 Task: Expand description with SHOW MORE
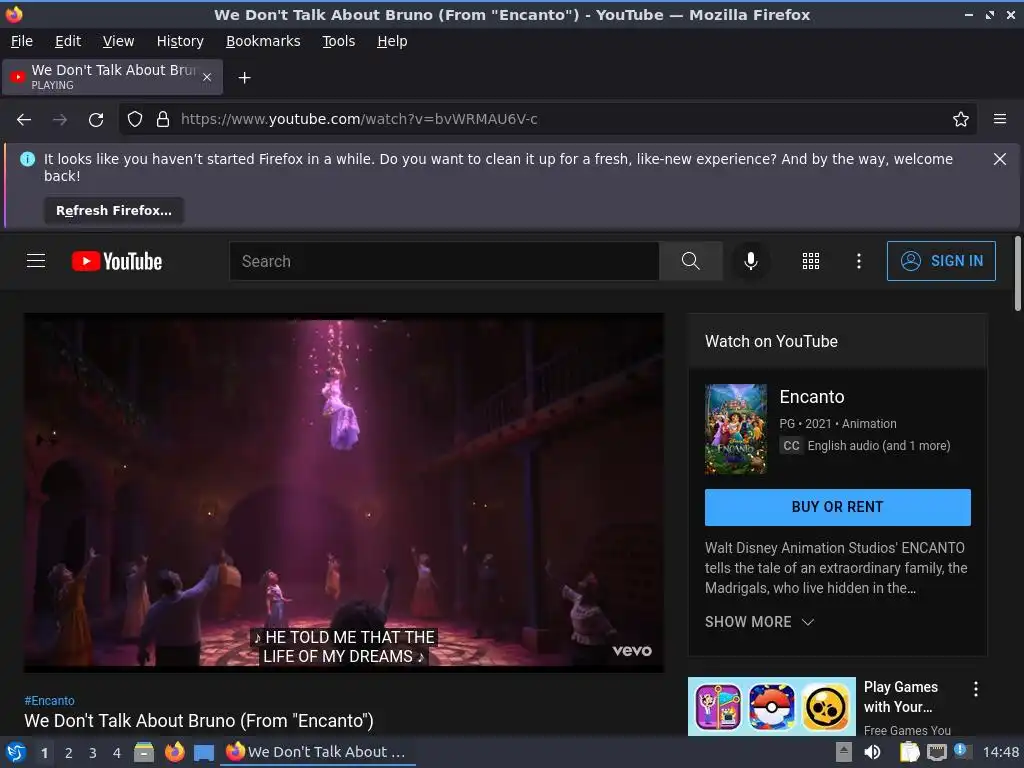pos(759,622)
